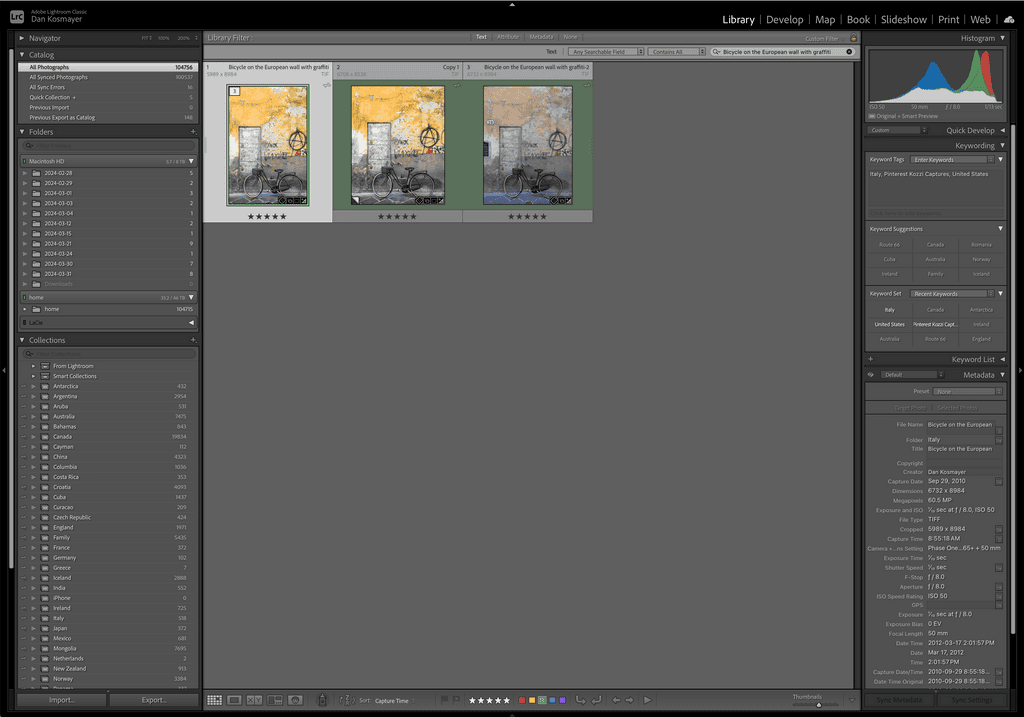Expand the Quick Develop panel
Viewport: 1024px width, 717px height.
[1002, 131]
